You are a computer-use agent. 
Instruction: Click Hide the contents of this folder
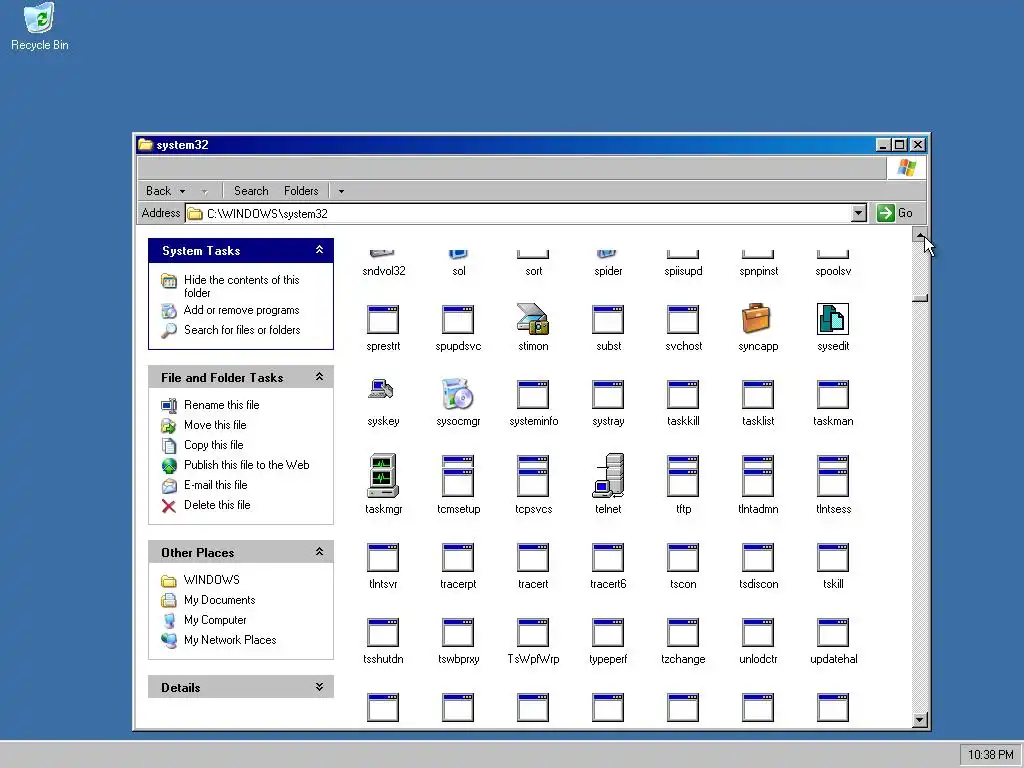[x=242, y=286]
